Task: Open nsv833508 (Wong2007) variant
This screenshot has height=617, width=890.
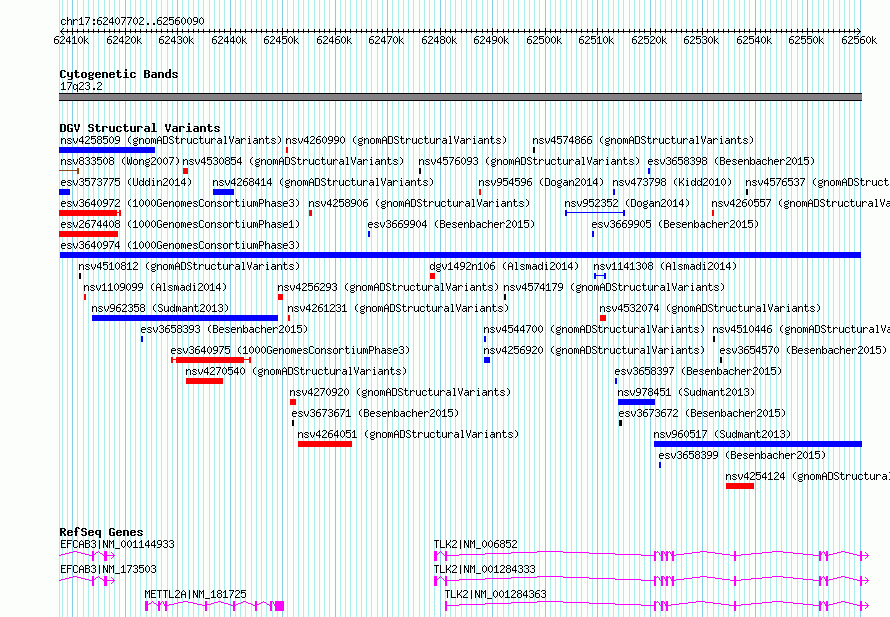Action: tap(120, 161)
